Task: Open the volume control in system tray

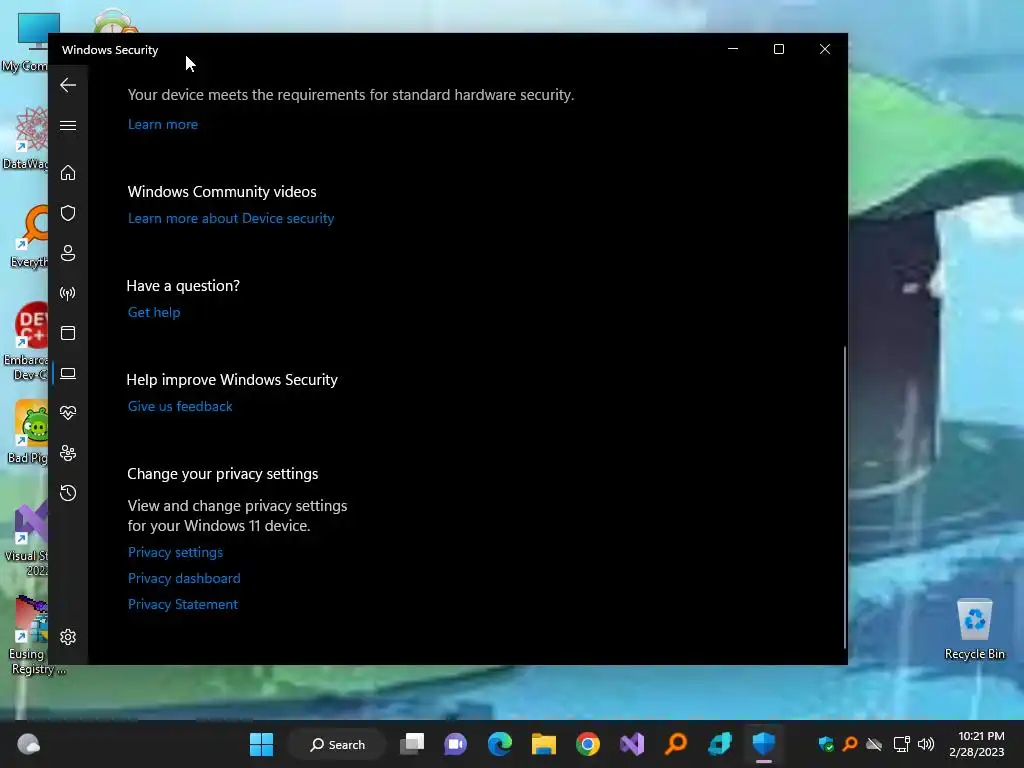Action: tap(926, 744)
